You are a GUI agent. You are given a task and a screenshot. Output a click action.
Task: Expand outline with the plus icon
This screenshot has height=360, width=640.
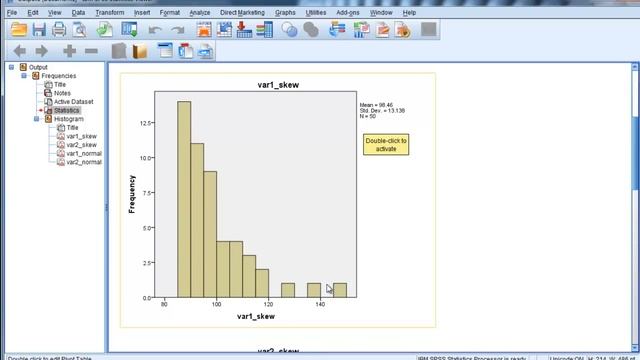click(69, 51)
